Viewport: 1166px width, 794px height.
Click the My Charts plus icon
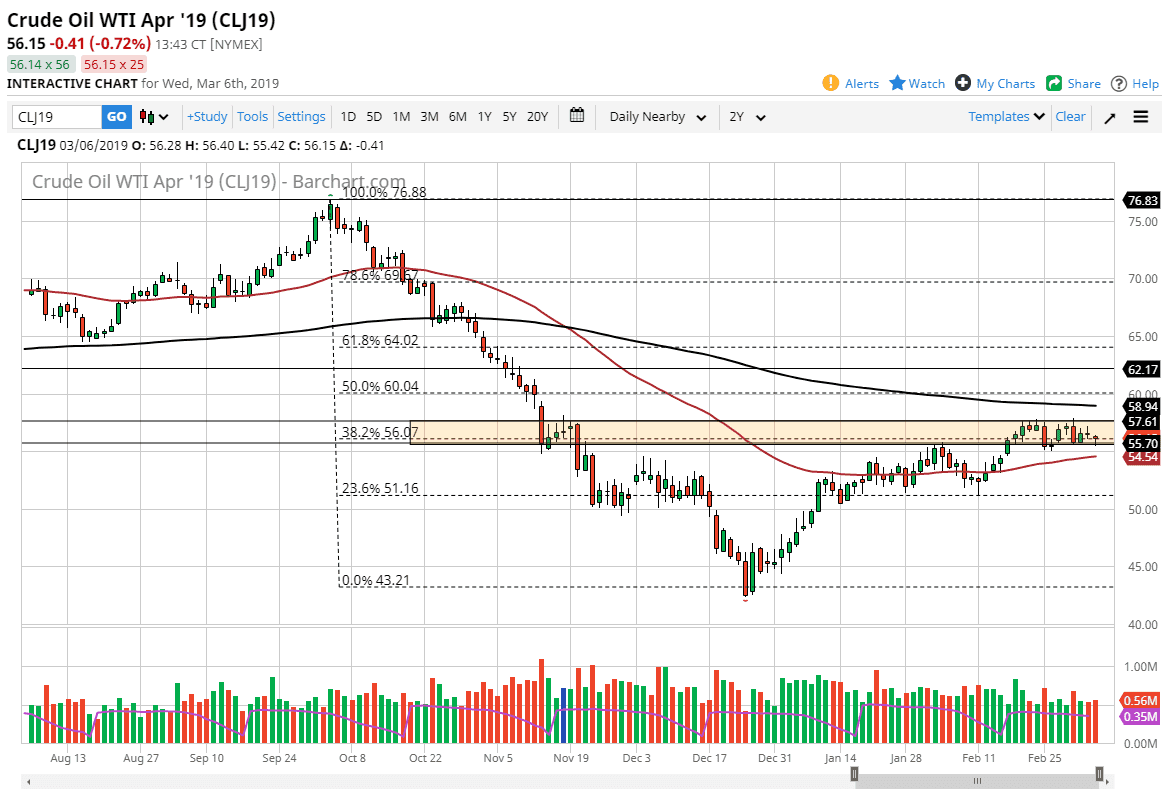(x=961, y=83)
